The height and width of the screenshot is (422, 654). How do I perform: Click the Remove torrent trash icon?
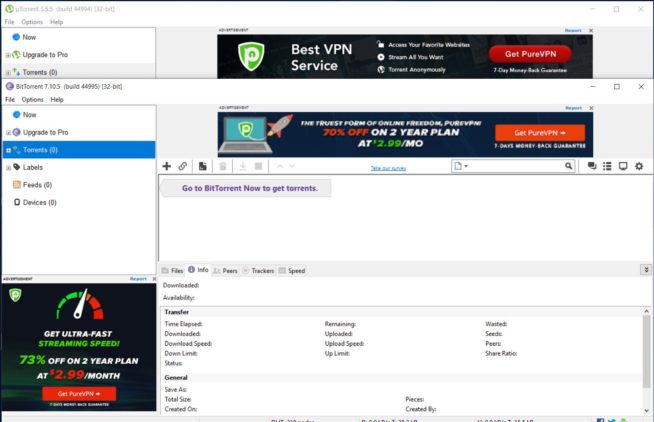pos(223,166)
